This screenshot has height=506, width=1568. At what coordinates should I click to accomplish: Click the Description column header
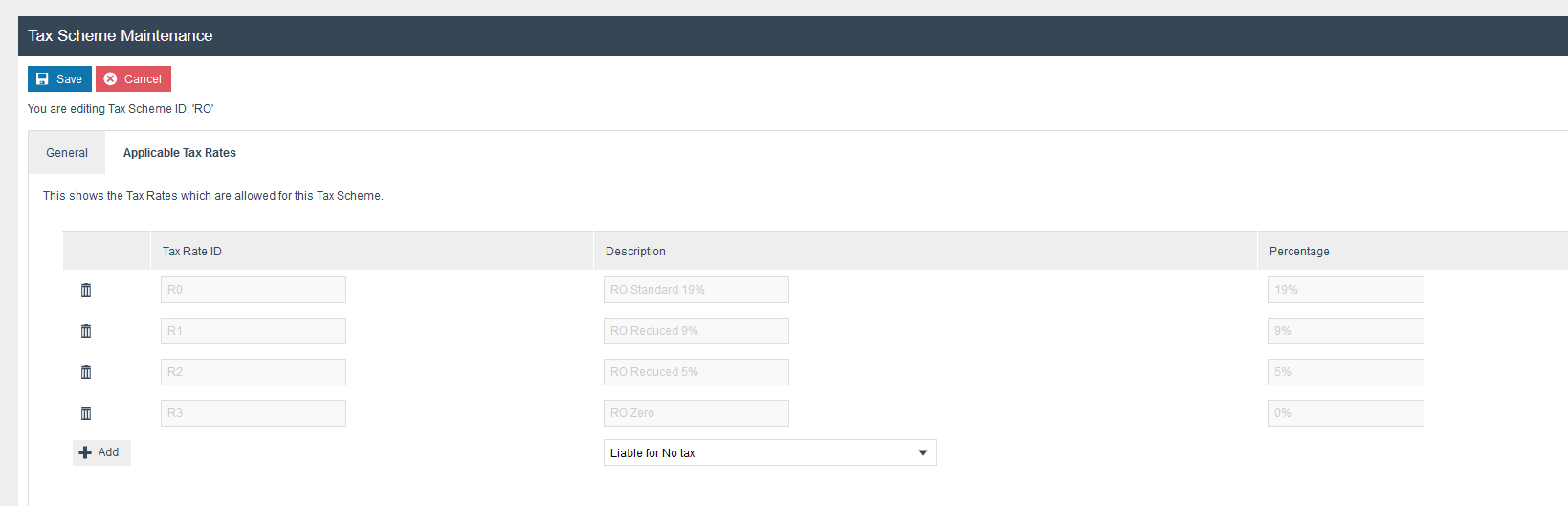(635, 252)
